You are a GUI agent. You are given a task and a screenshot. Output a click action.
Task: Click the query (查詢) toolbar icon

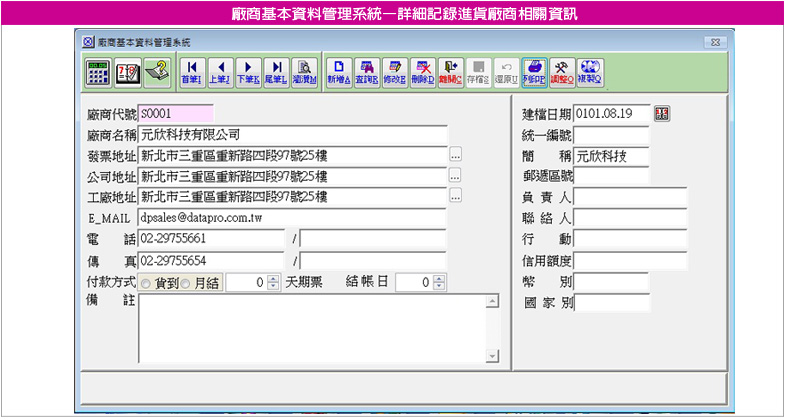[367, 71]
